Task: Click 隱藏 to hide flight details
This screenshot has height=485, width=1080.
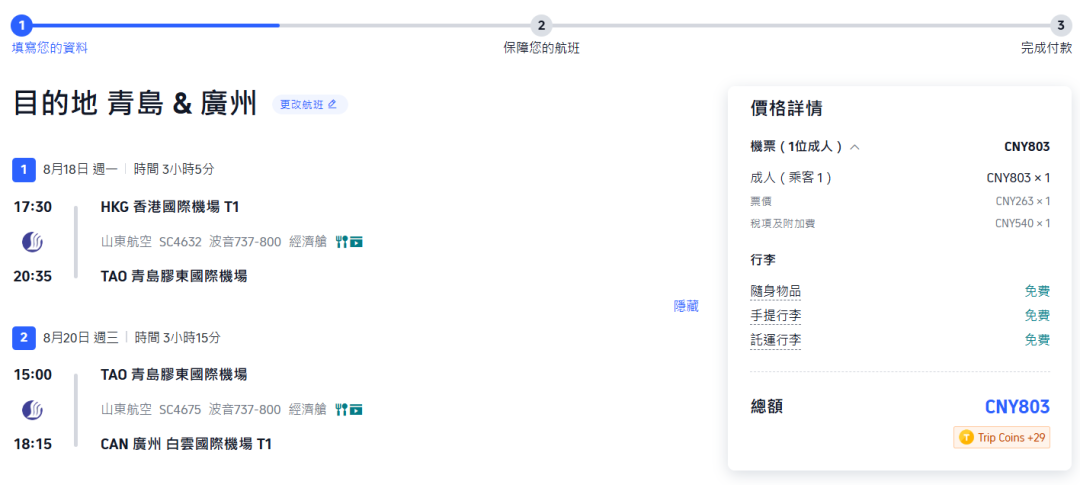Action: pos(686,307)
